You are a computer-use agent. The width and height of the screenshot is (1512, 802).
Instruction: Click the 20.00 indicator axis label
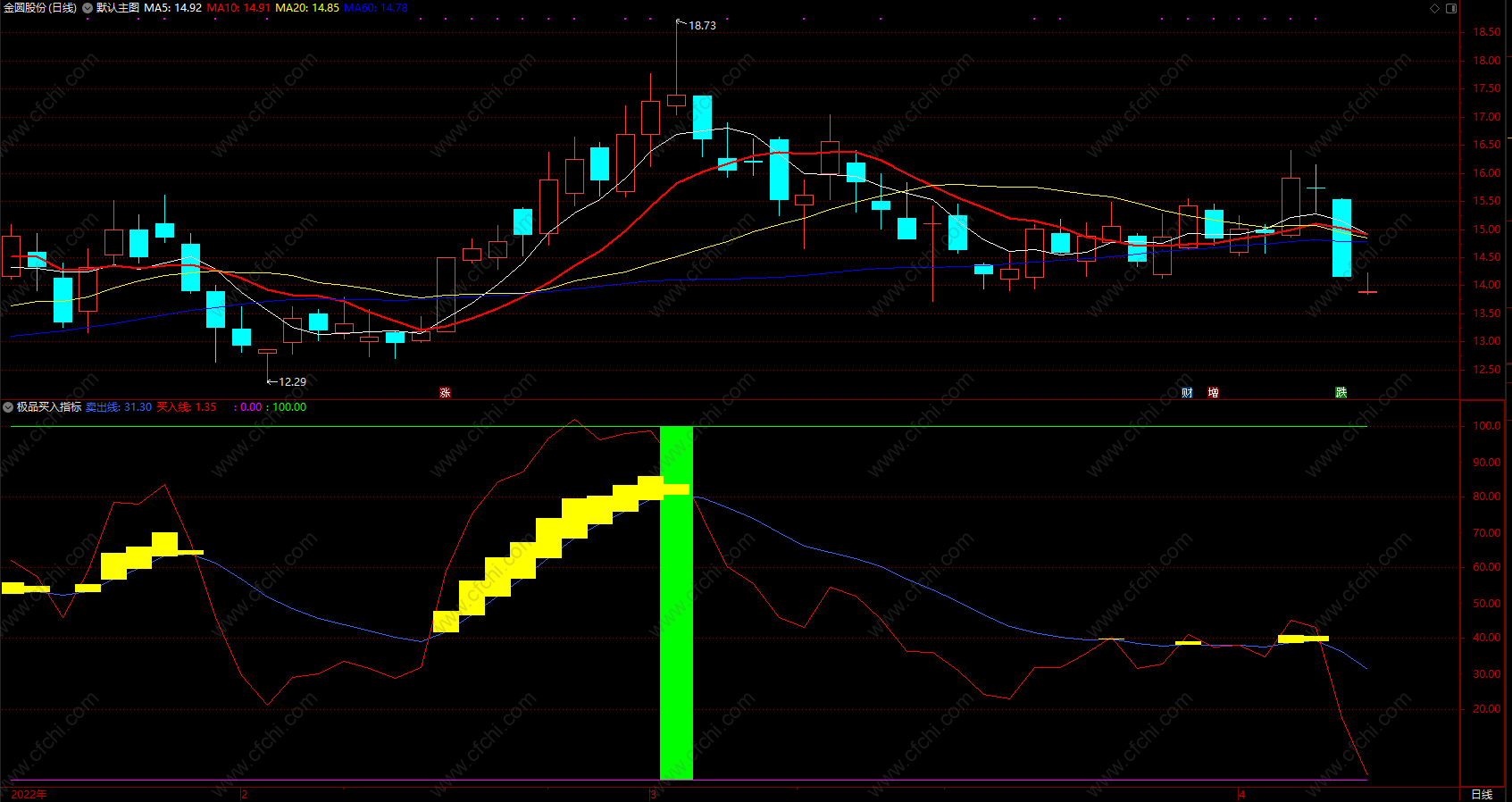(x=1487, y=709)
